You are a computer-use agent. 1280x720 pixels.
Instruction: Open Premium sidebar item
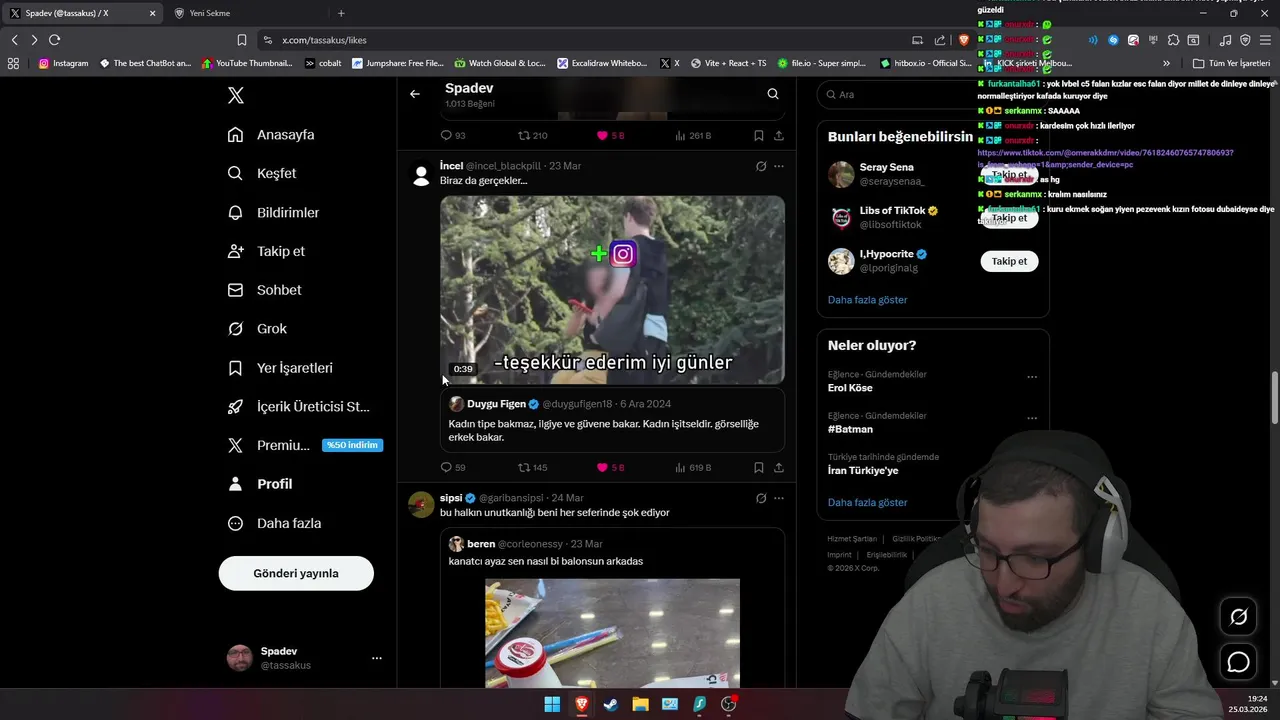pyautogui.click(x=304, y=445)
